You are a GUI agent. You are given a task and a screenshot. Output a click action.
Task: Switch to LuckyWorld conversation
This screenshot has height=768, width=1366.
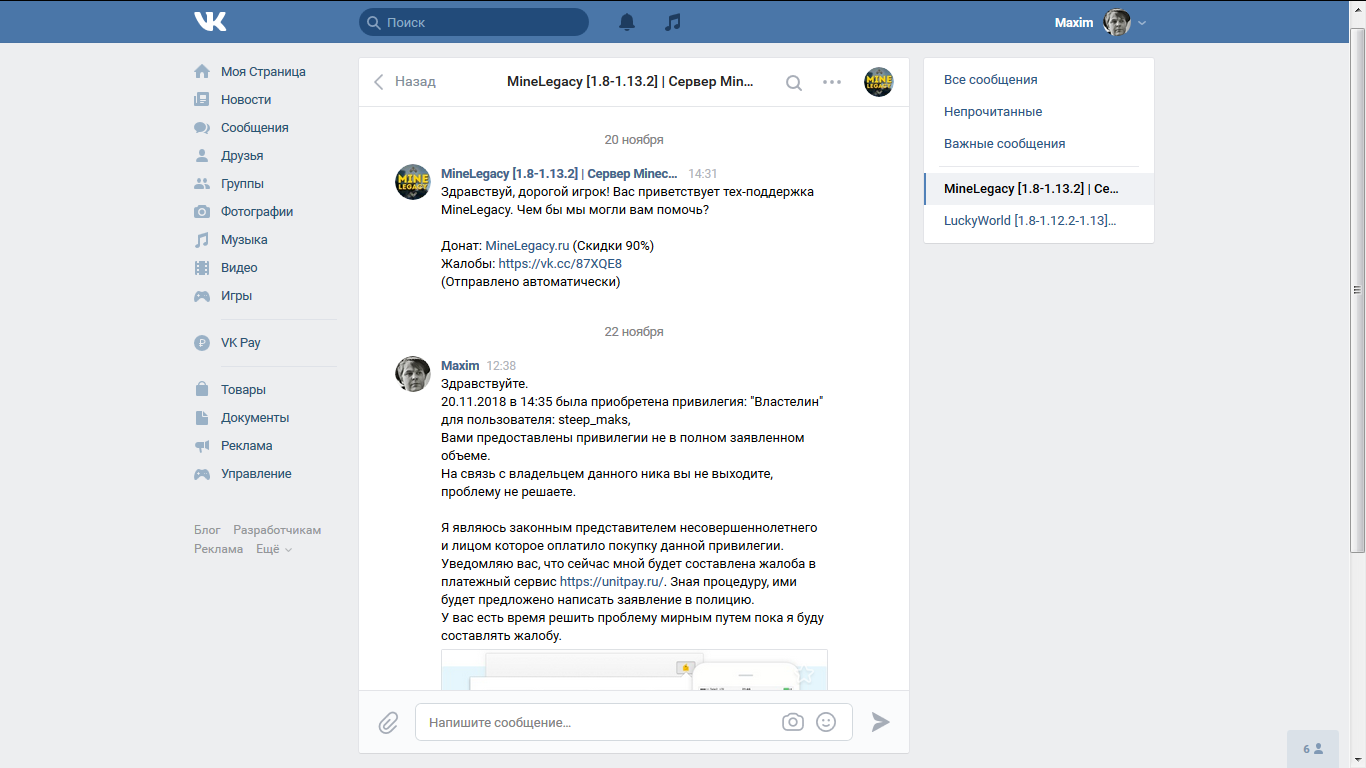(1030, 220)
